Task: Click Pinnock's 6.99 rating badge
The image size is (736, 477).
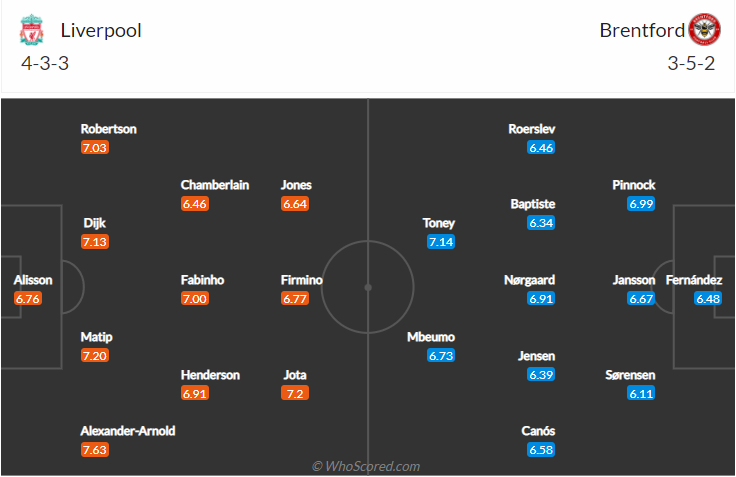Action: [641, 203]
